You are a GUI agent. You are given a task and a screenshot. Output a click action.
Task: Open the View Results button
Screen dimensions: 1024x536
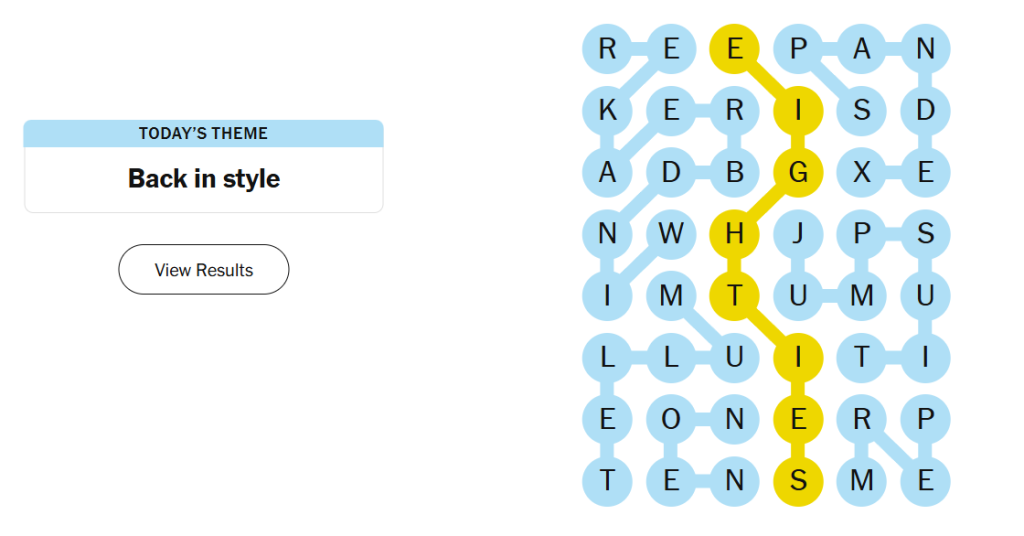204,270
